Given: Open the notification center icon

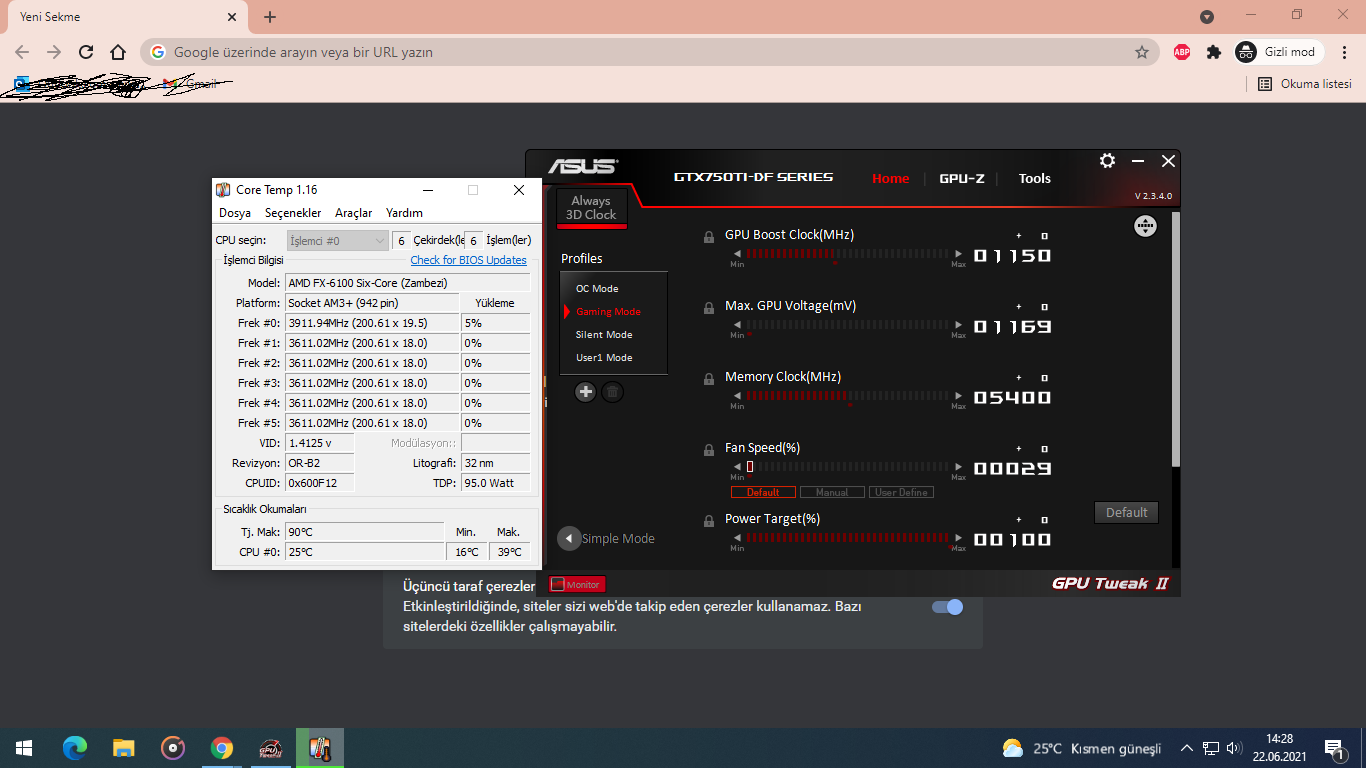Looking at the screenshot, I should [x=1333, y=748].
